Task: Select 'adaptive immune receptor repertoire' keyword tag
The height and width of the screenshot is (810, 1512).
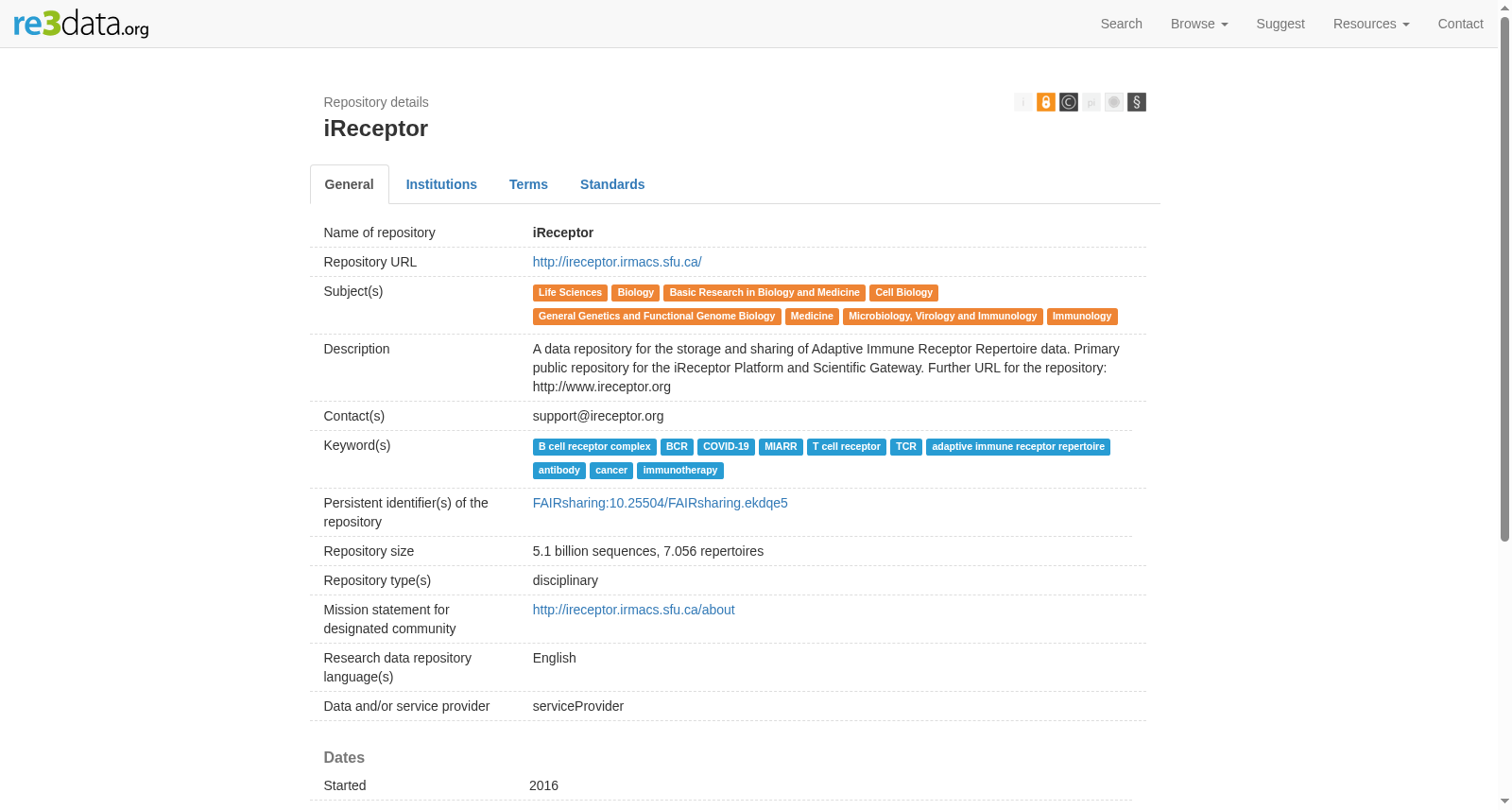Action: pyautogui.click(x=1018, y=447)
